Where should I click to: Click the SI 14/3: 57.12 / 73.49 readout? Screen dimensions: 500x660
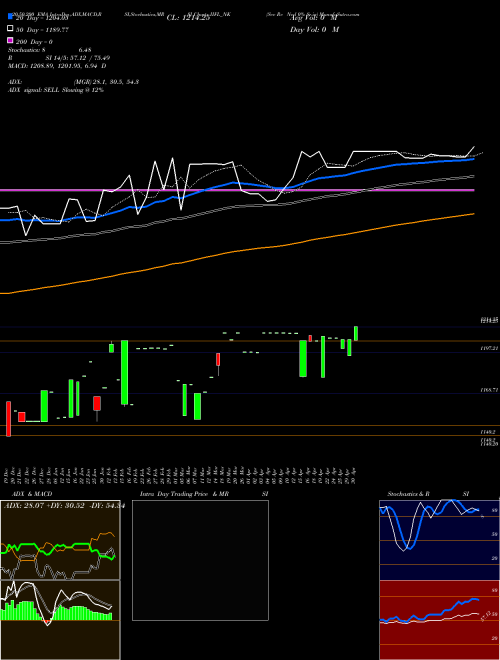point(77,58)
